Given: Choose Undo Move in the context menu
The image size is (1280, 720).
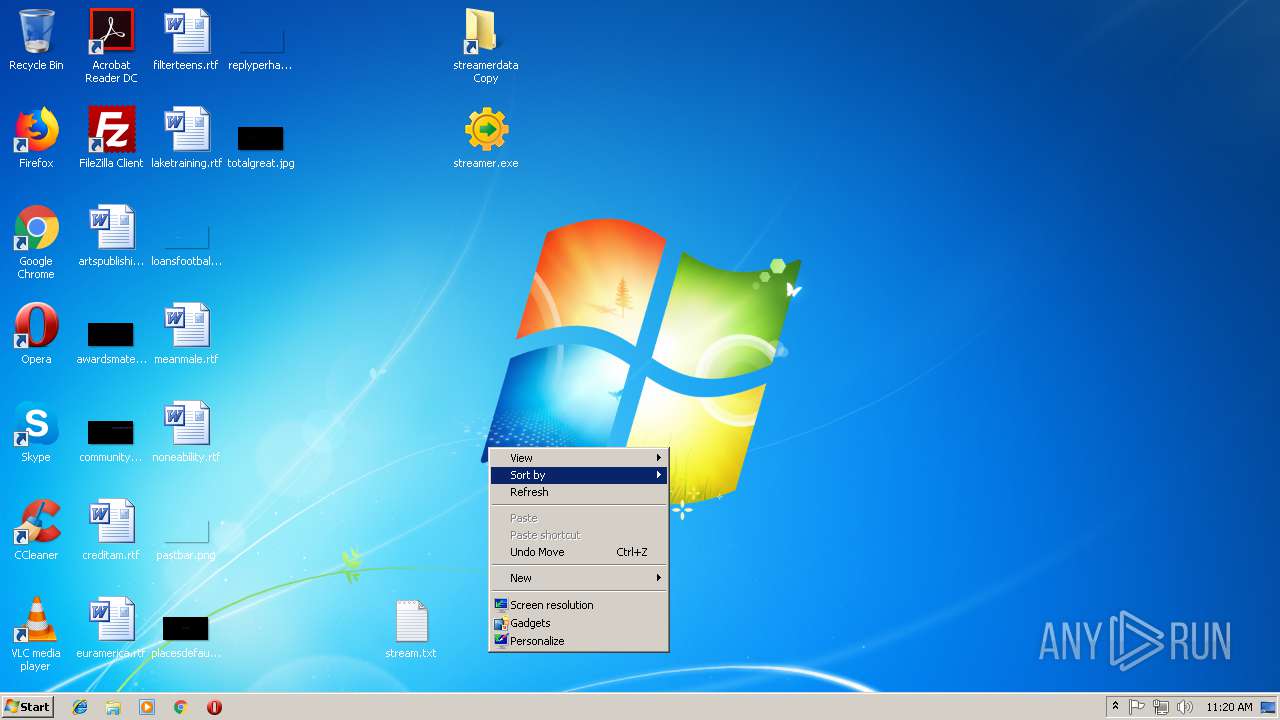Looking at the screenshot, I should point(579,552).
